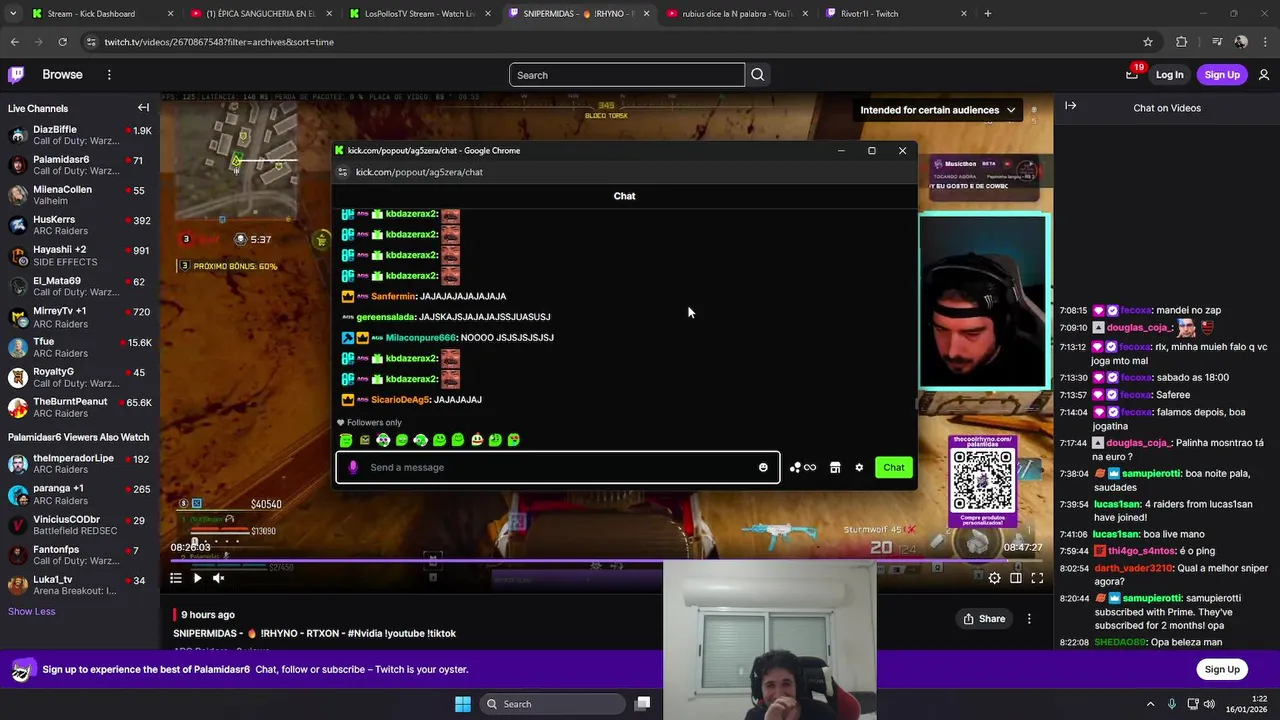Image resolution: width=1280 pixels, height=720 pixels.
Task: Click the Share button below the video
Action: (x=984, y=619)
